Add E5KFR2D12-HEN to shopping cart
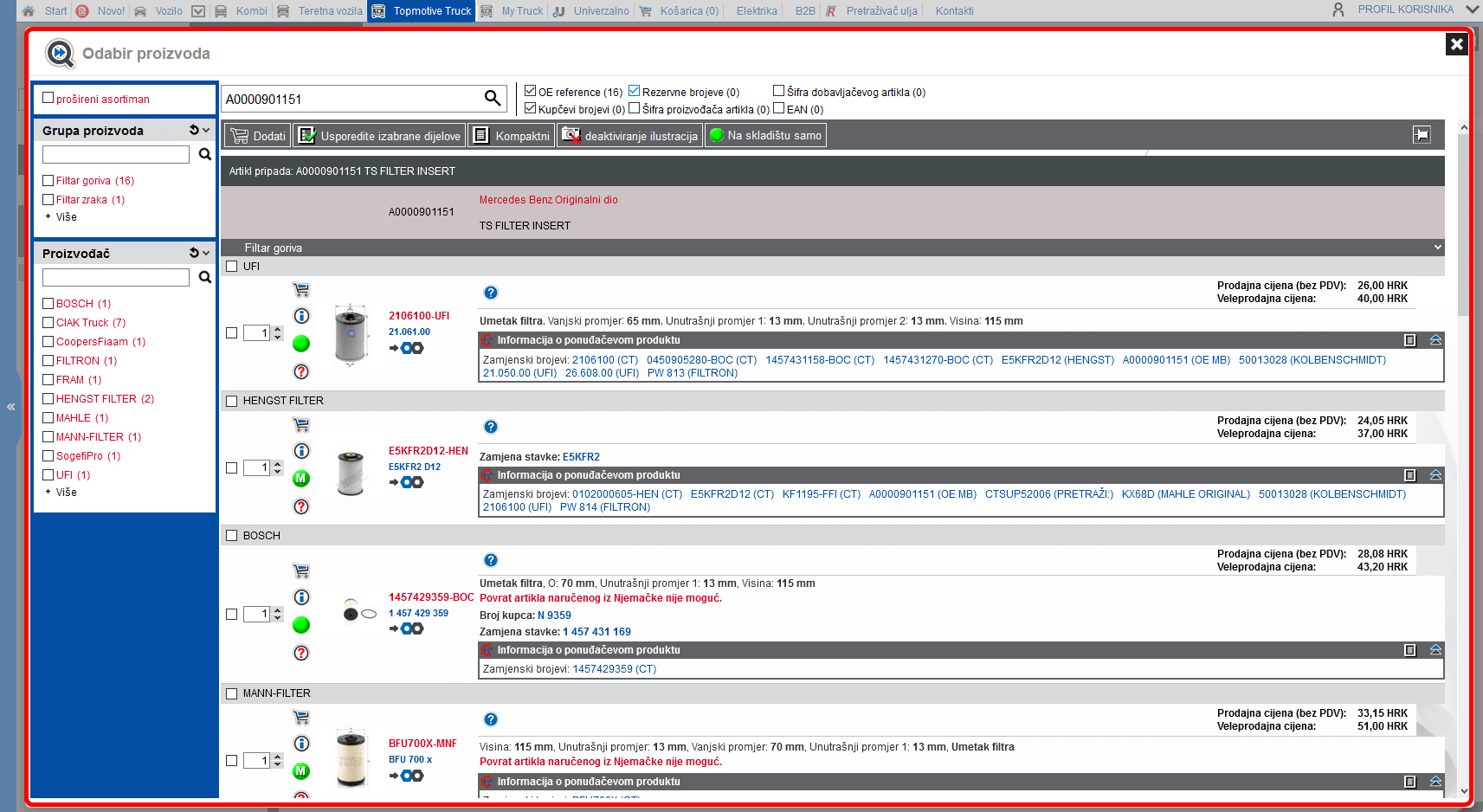This screenshot has height=812, width=1483. (301, 425)
